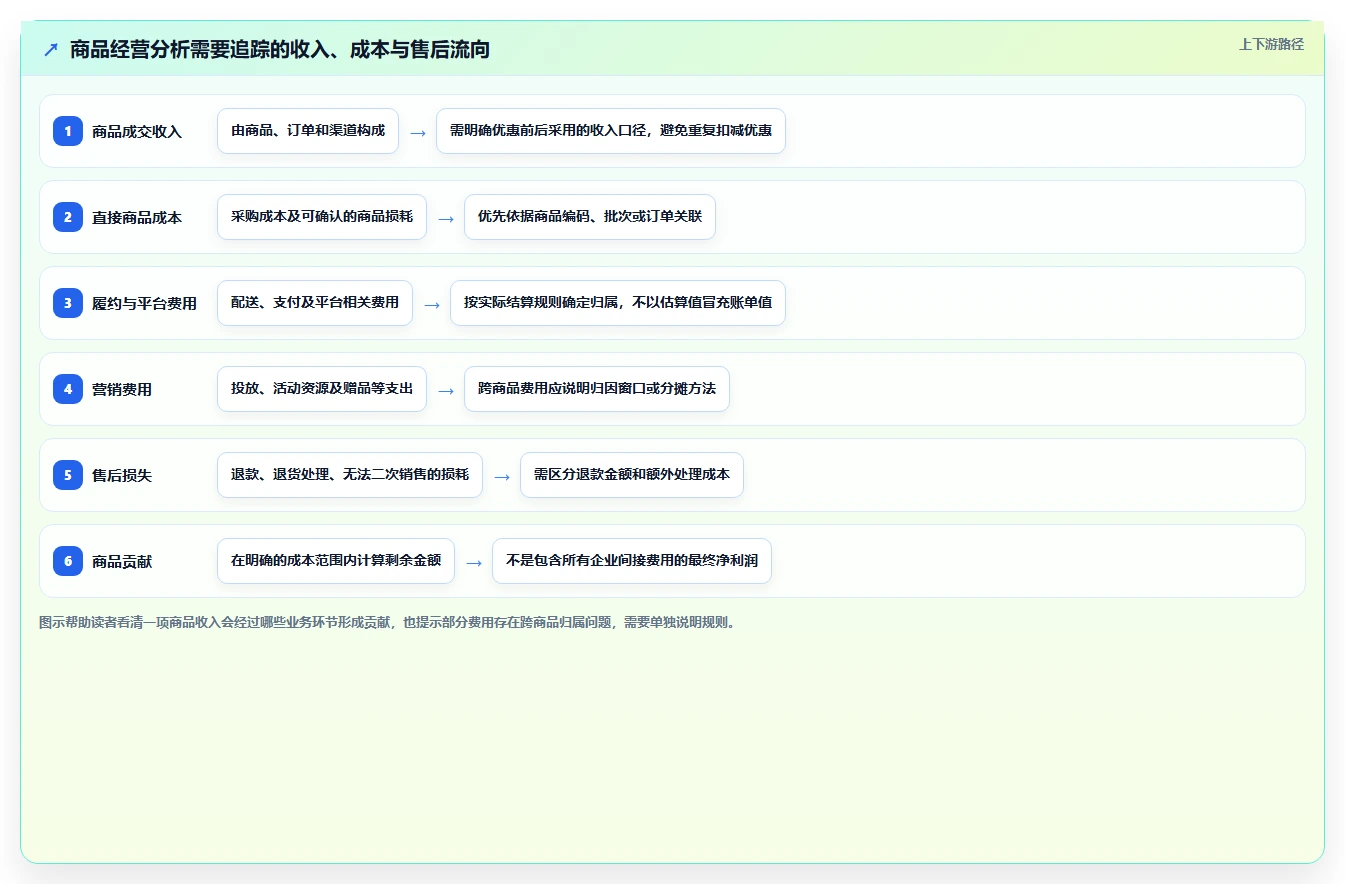Click the number 2 badge for 直接商品成本
1345x884 pixels.
68,217
